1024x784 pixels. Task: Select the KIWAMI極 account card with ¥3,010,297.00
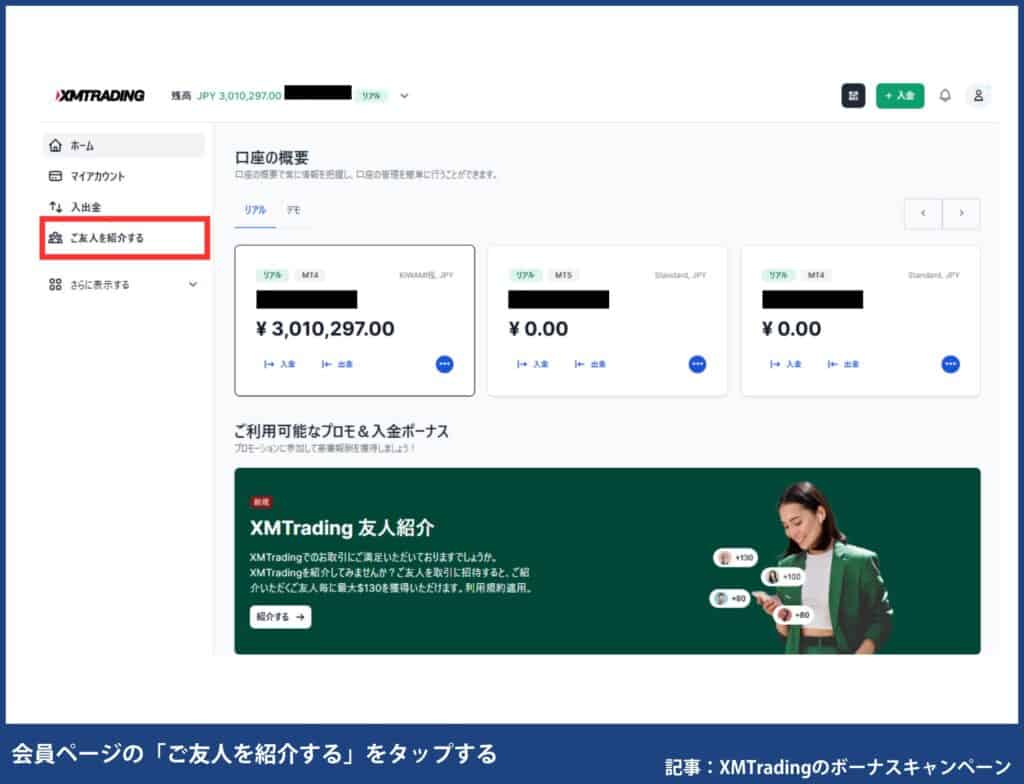(x=355, y=320)
